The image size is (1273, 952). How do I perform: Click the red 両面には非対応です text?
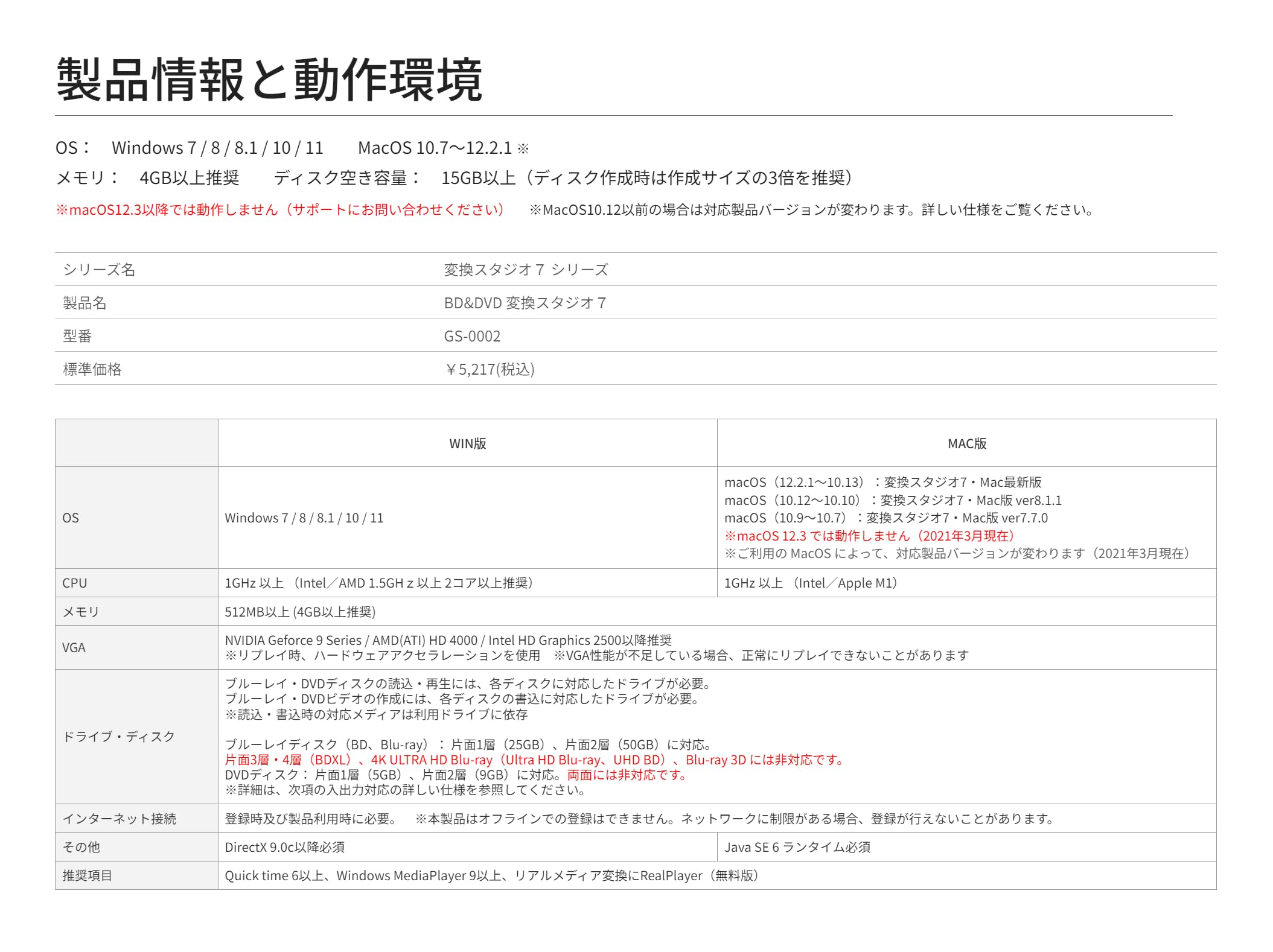(x=627, y=775)
